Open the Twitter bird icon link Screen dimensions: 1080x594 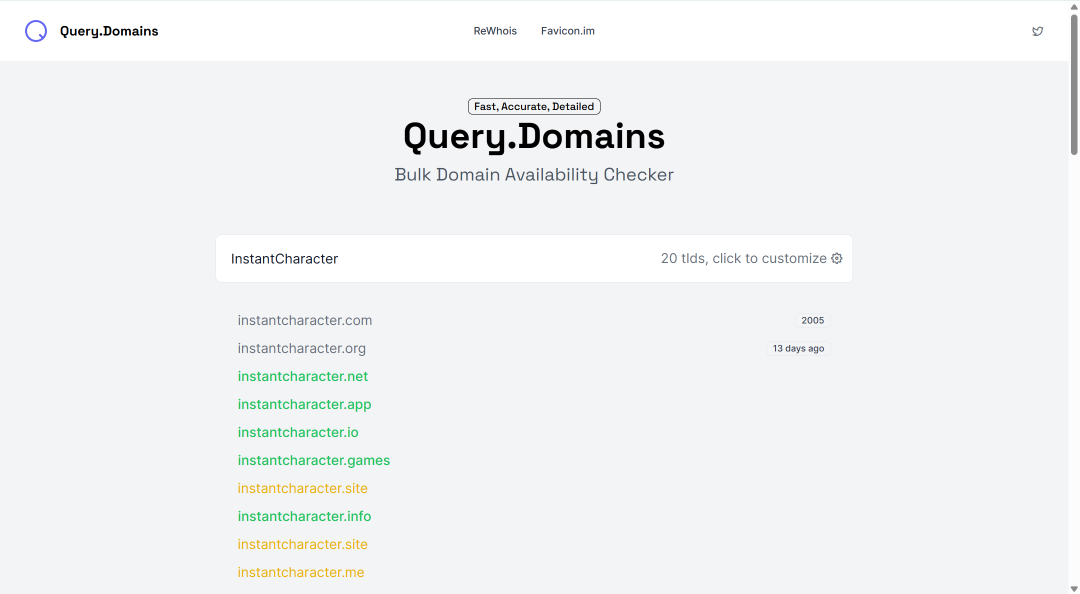click(1037, 31)
